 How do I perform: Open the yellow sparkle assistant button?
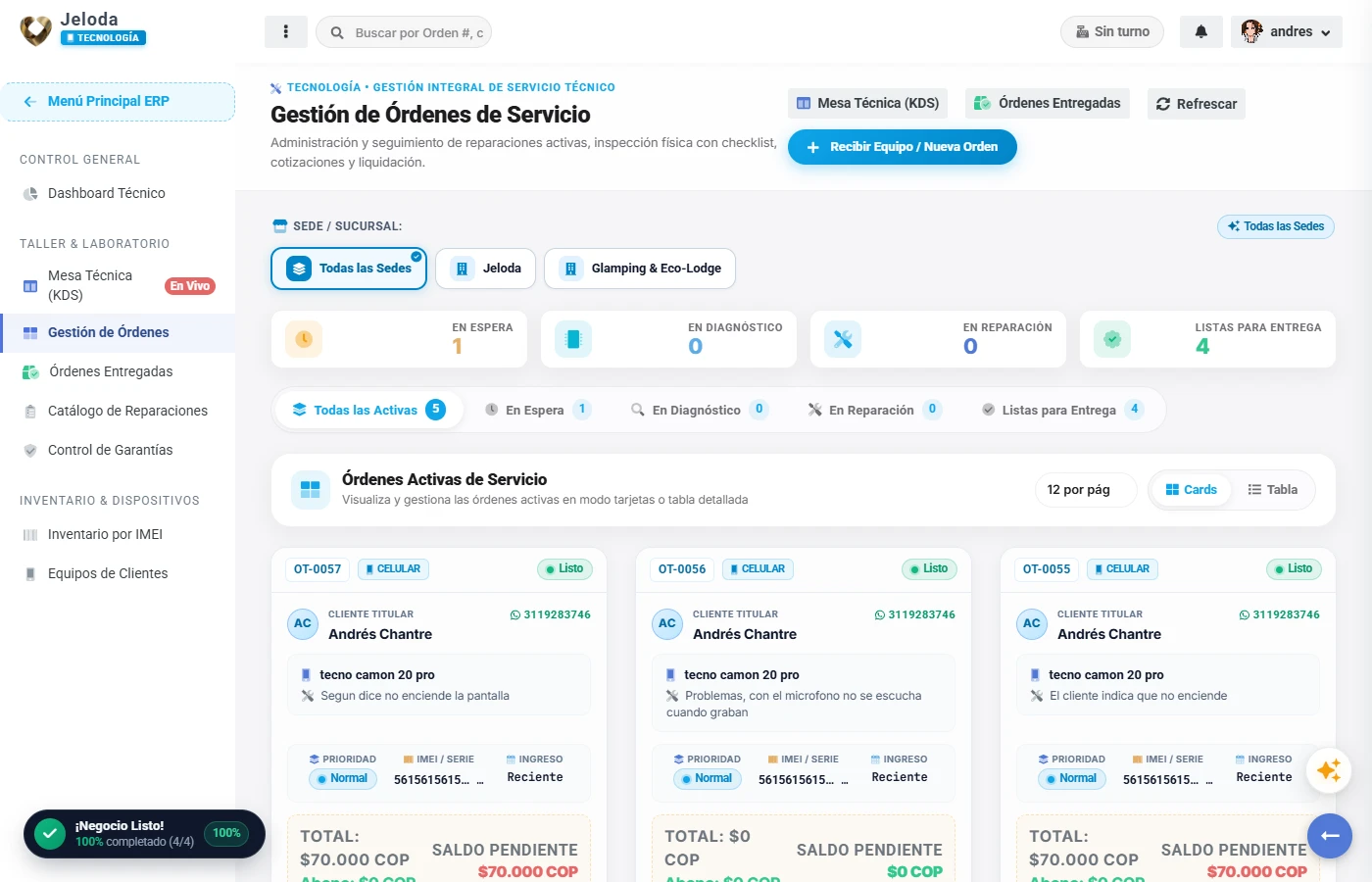tap(1329, 770)
